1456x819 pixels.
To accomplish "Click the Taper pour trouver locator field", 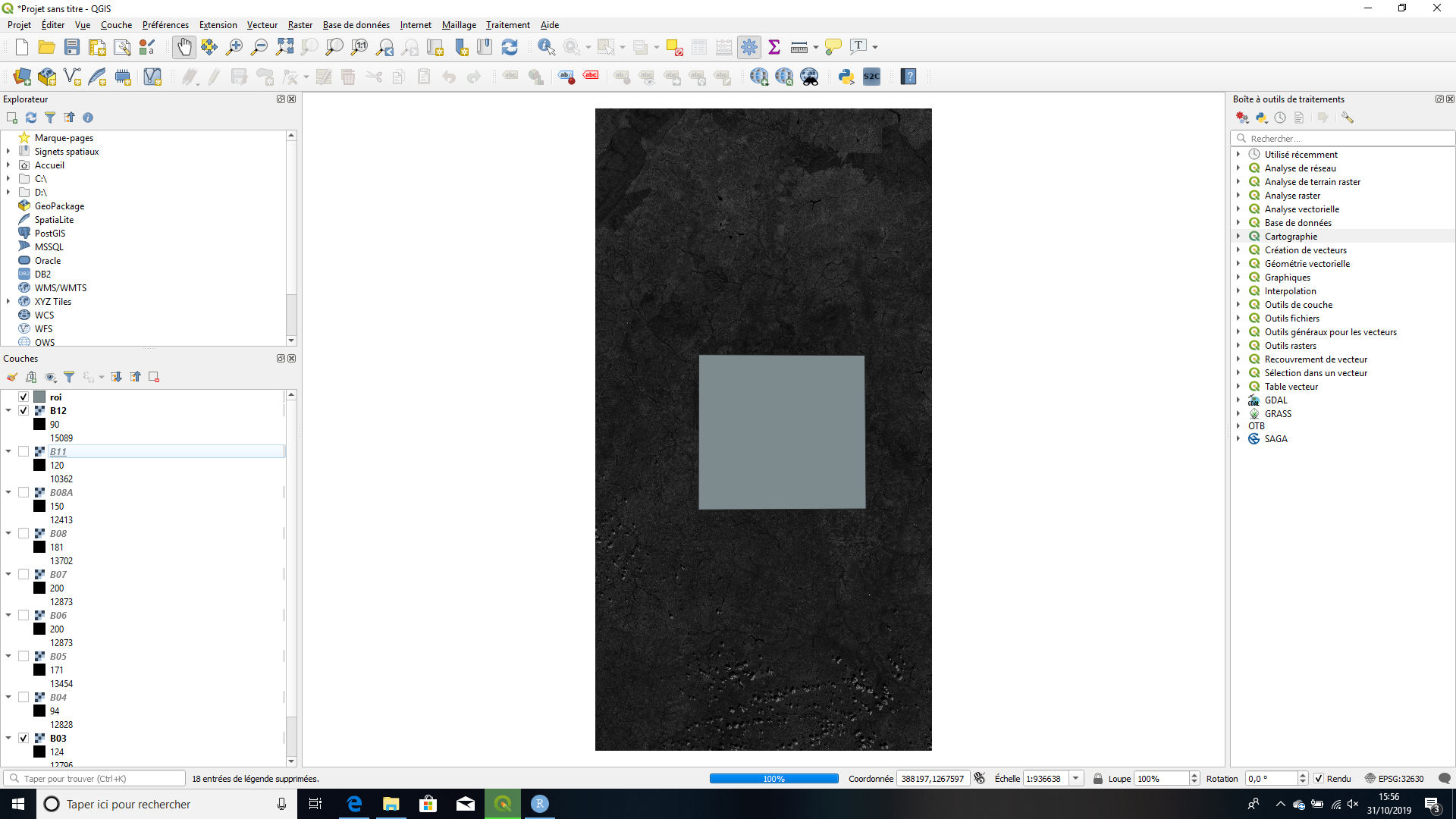I will 95,779.
